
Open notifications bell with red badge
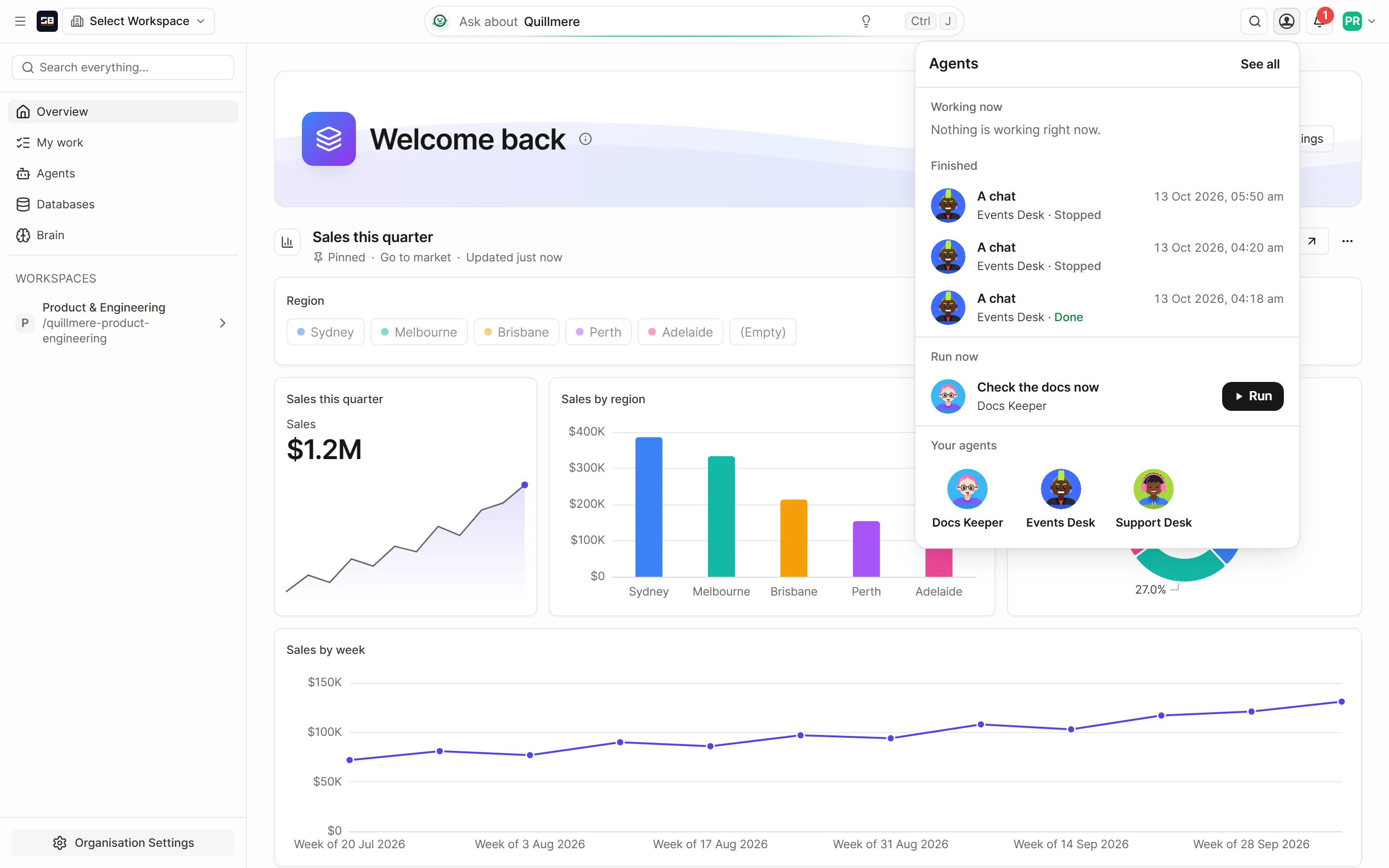1320,21
